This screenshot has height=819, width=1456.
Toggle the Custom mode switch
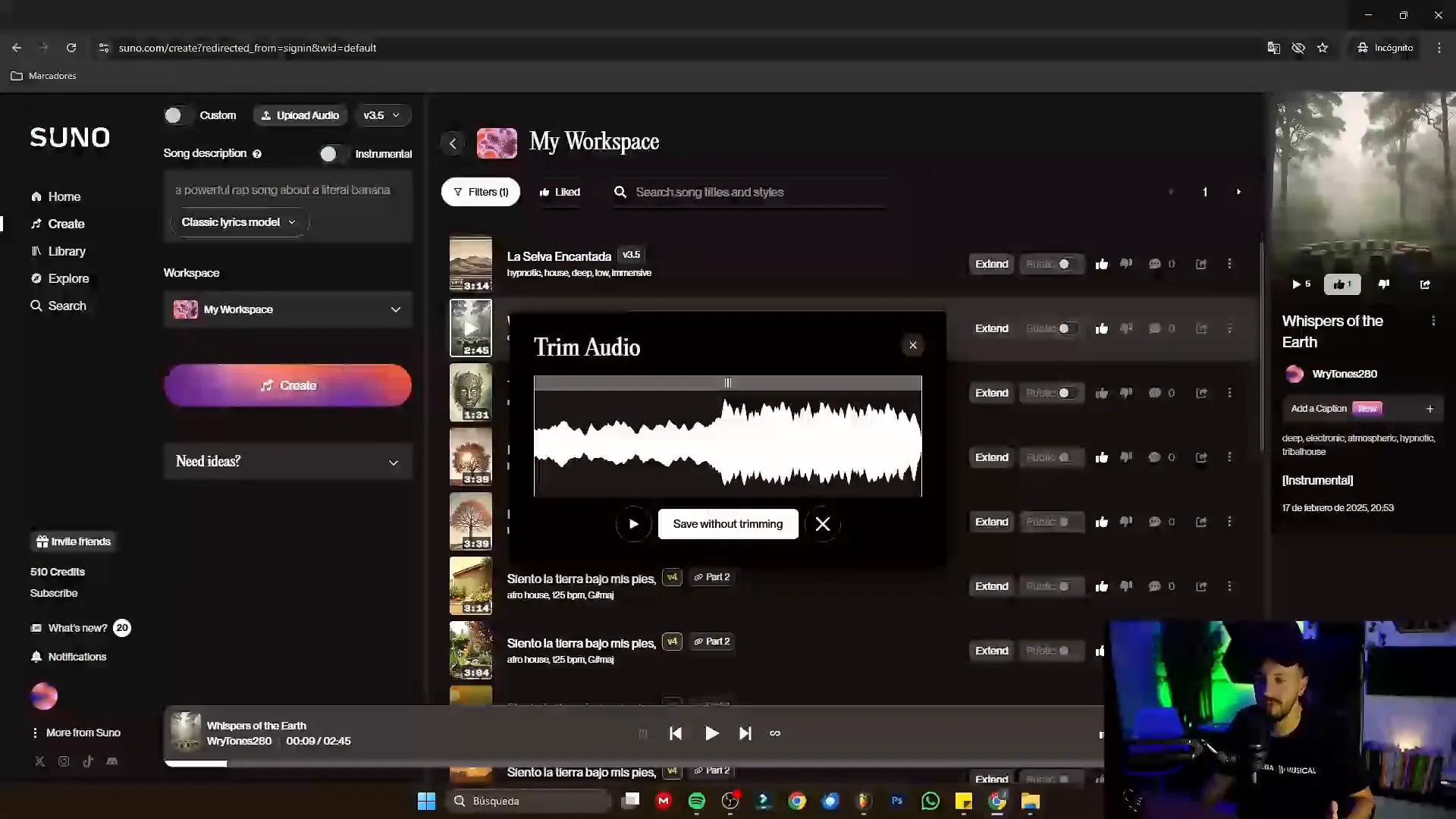point(178,115)
